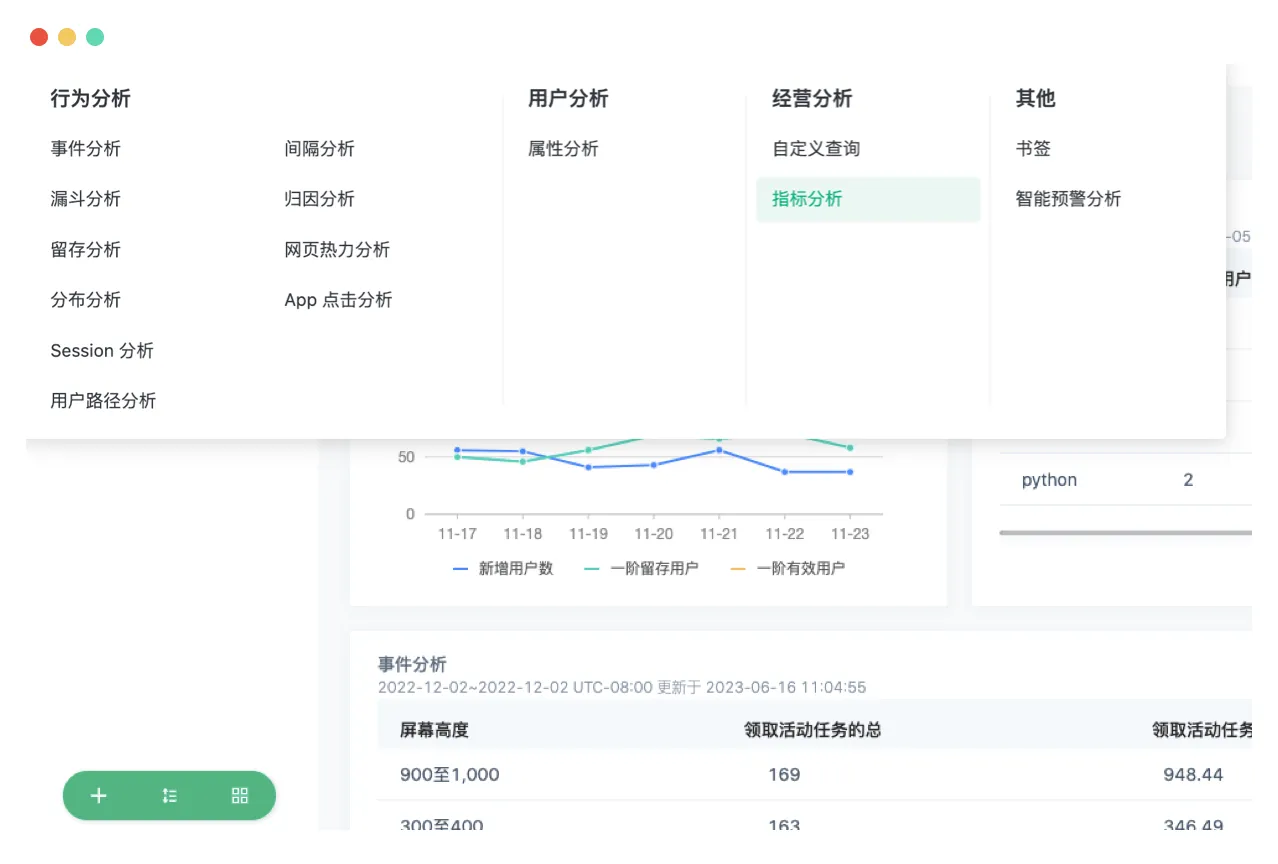Choose 分布分析 in the menu
The height and width of the screenshot is (864, 1278).
click(x=86, y=300)
